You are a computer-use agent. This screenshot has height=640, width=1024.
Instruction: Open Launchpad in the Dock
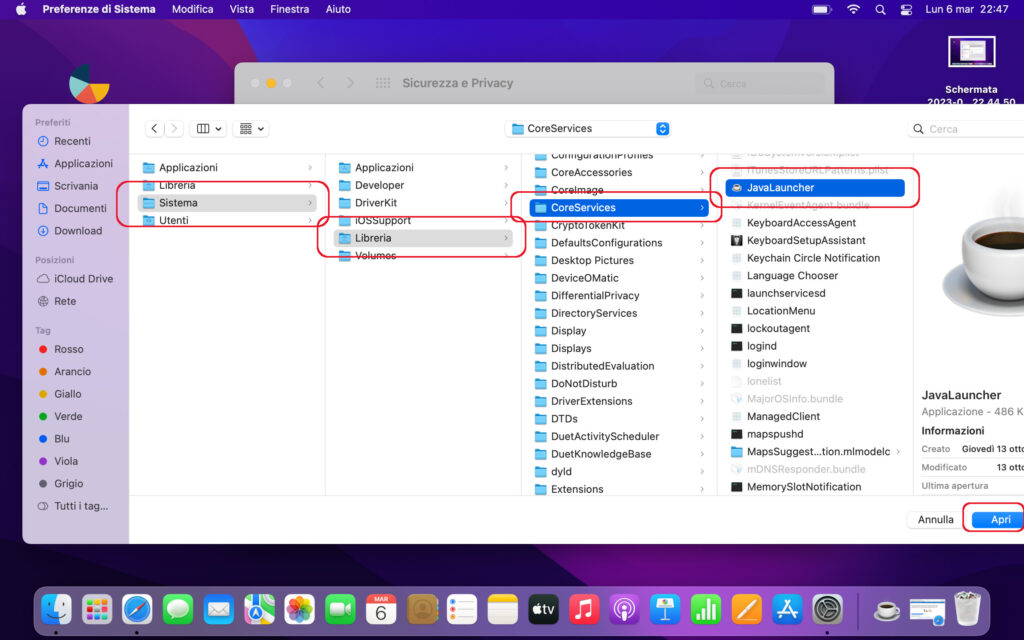click(x=97, y=610)
